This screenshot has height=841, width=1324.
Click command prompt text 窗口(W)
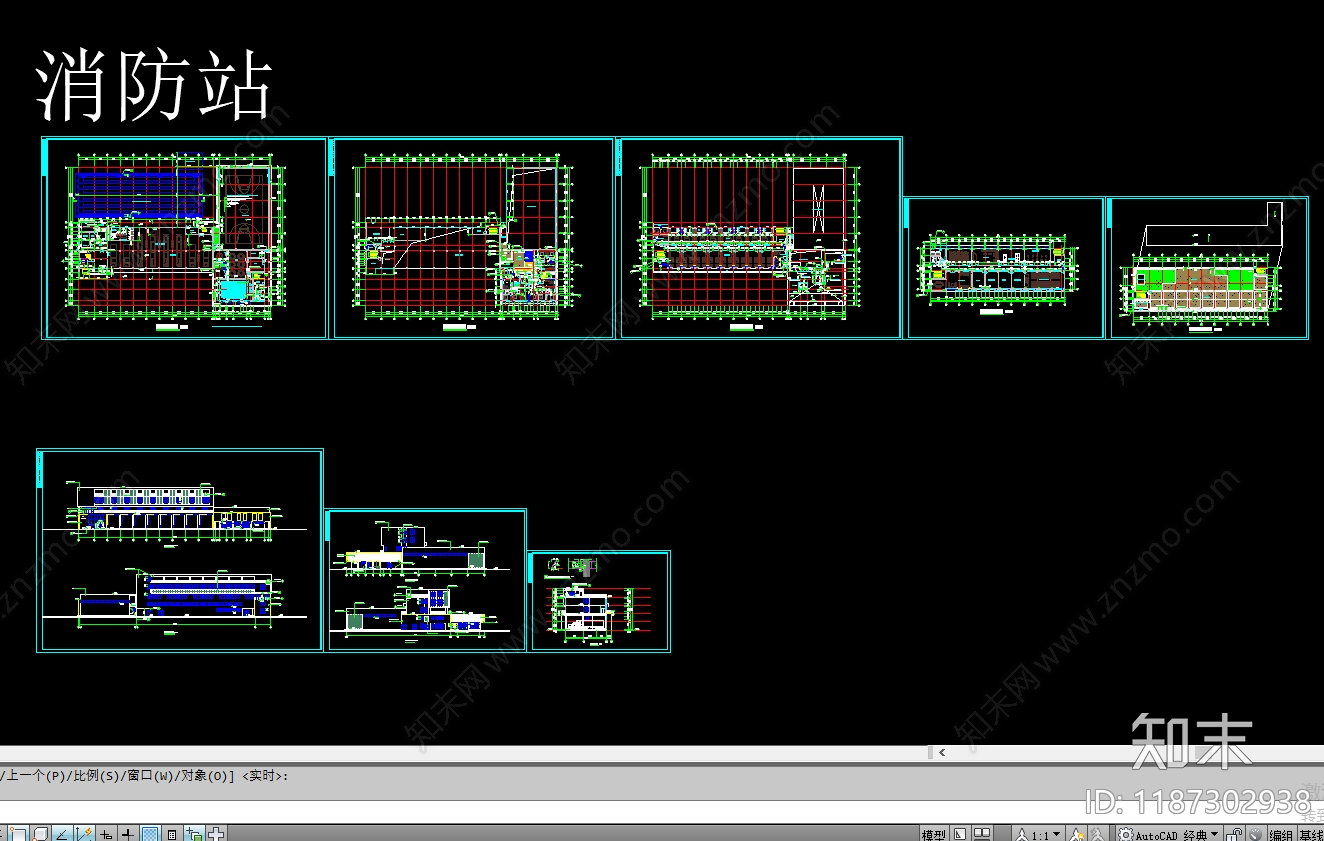[152, 775]
